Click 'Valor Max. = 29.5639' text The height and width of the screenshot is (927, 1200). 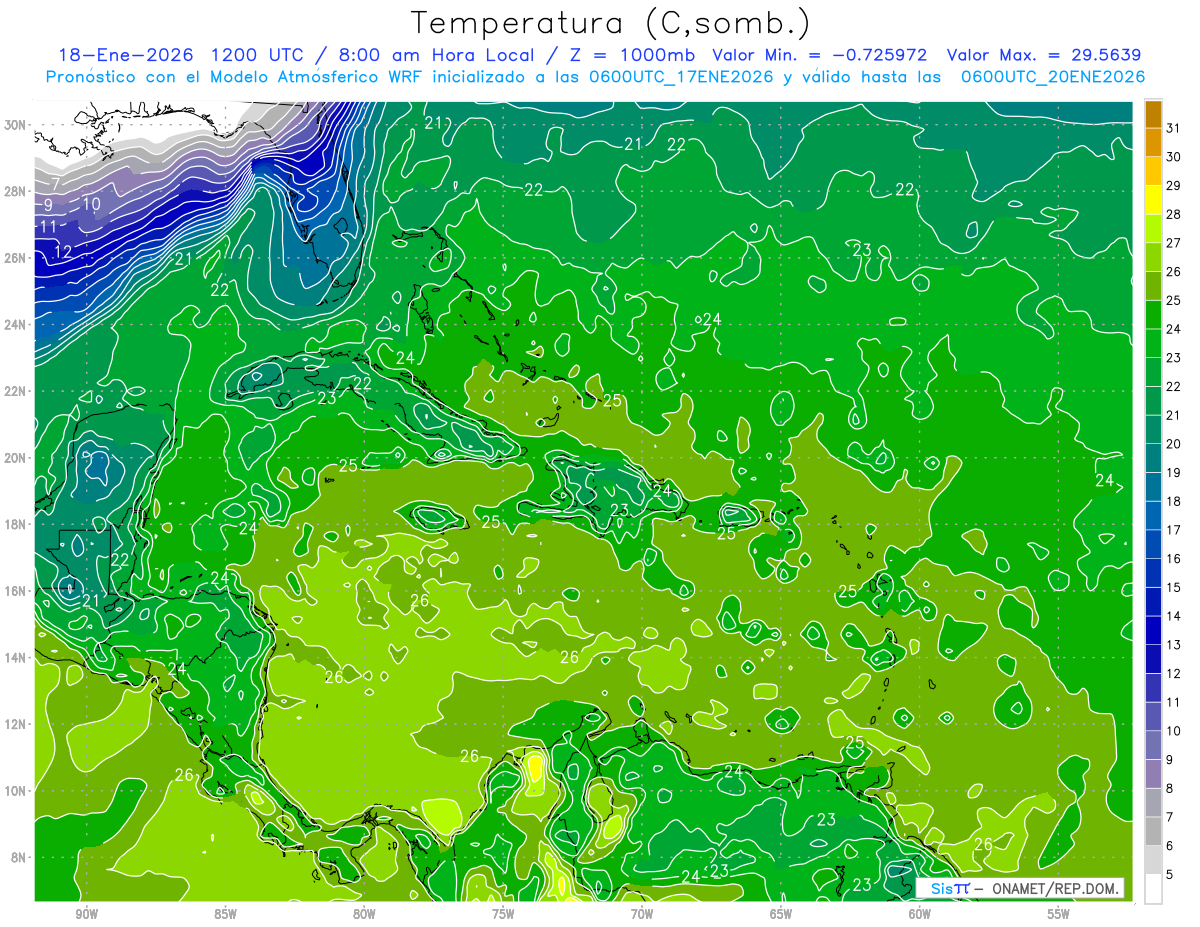(1044, 55)
